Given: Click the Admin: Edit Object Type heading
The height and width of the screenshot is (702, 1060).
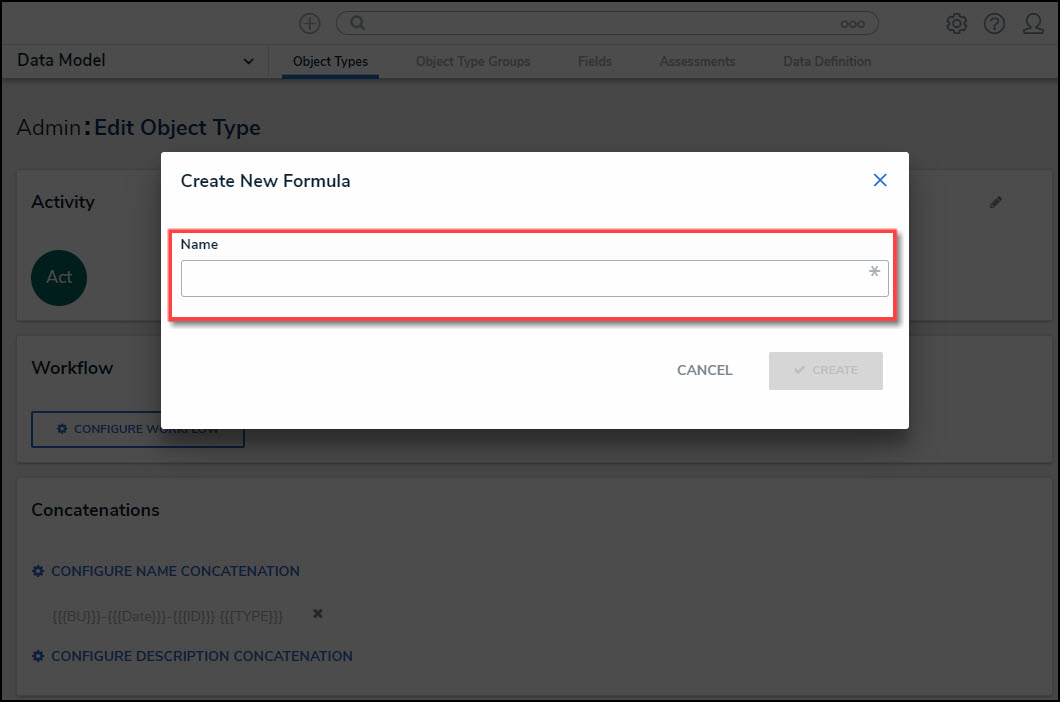Looking at the screenshot, I should pyautogui.click(x=139, y=127).
